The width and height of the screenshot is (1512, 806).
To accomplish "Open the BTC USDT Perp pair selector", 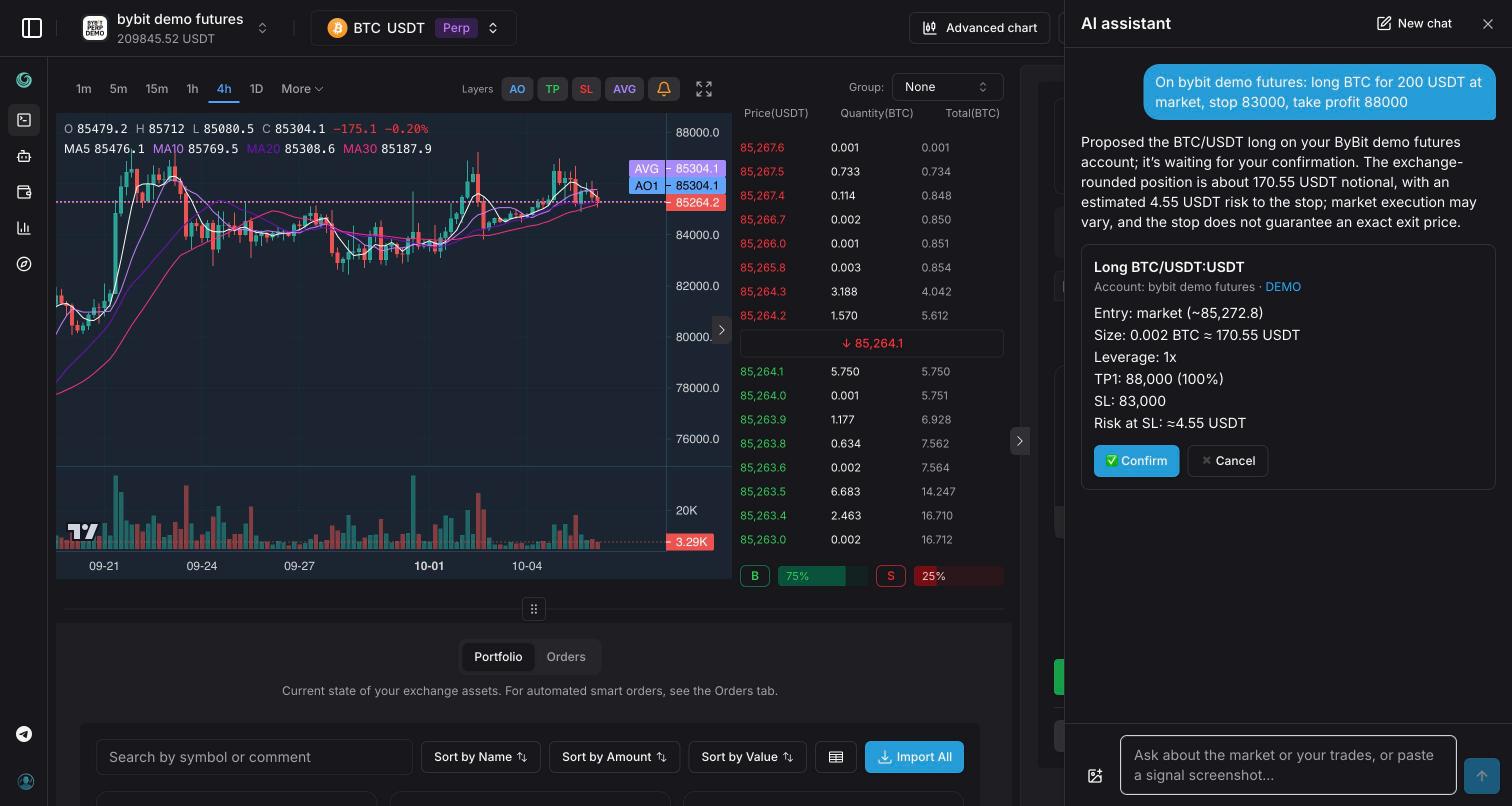I will click(x=413, y=28).
